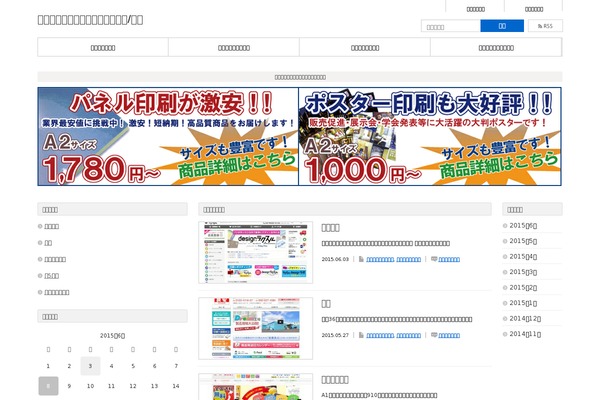Screen dimensions: 600x400
Task: Click day 10 in the calendar
Action: pos(90,386)
